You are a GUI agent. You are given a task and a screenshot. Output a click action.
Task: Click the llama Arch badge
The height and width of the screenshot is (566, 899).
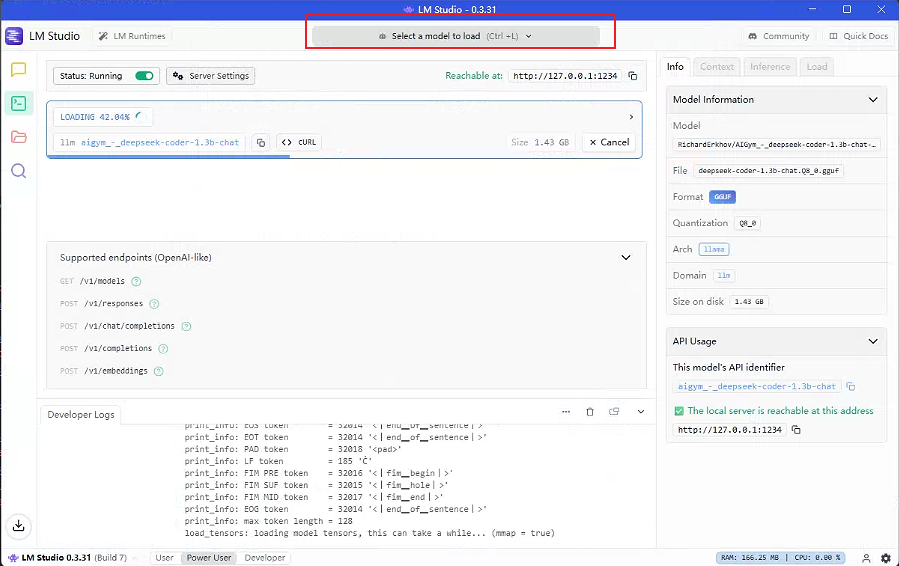pos(714,249)
